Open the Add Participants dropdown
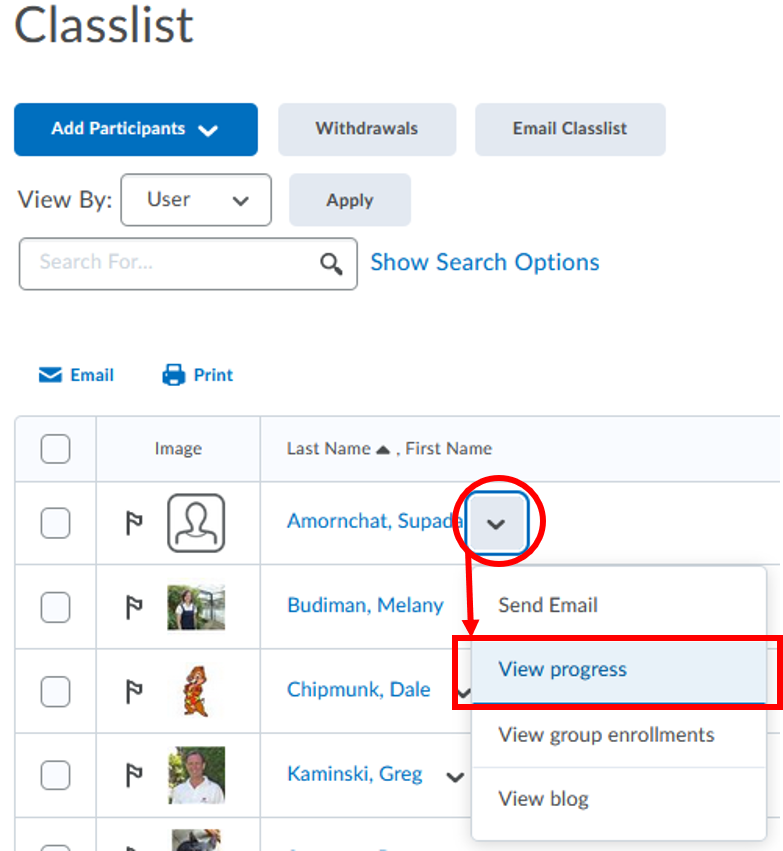 tap(135, 129)
